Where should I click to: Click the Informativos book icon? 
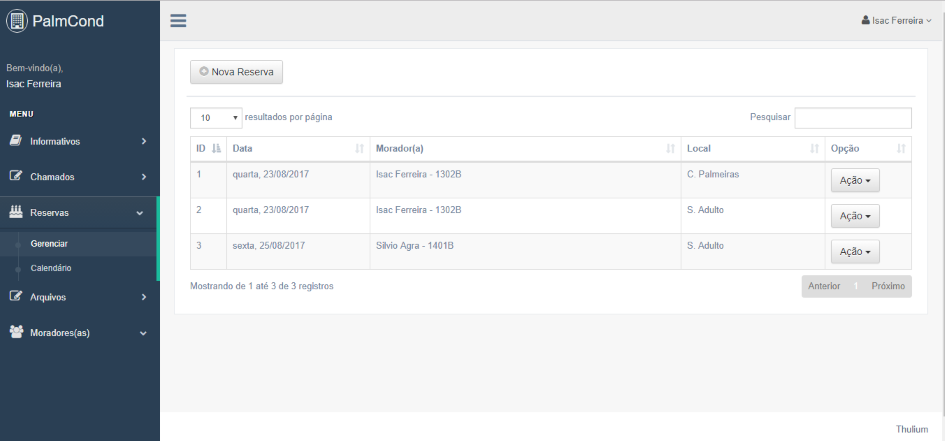[16, 141]
